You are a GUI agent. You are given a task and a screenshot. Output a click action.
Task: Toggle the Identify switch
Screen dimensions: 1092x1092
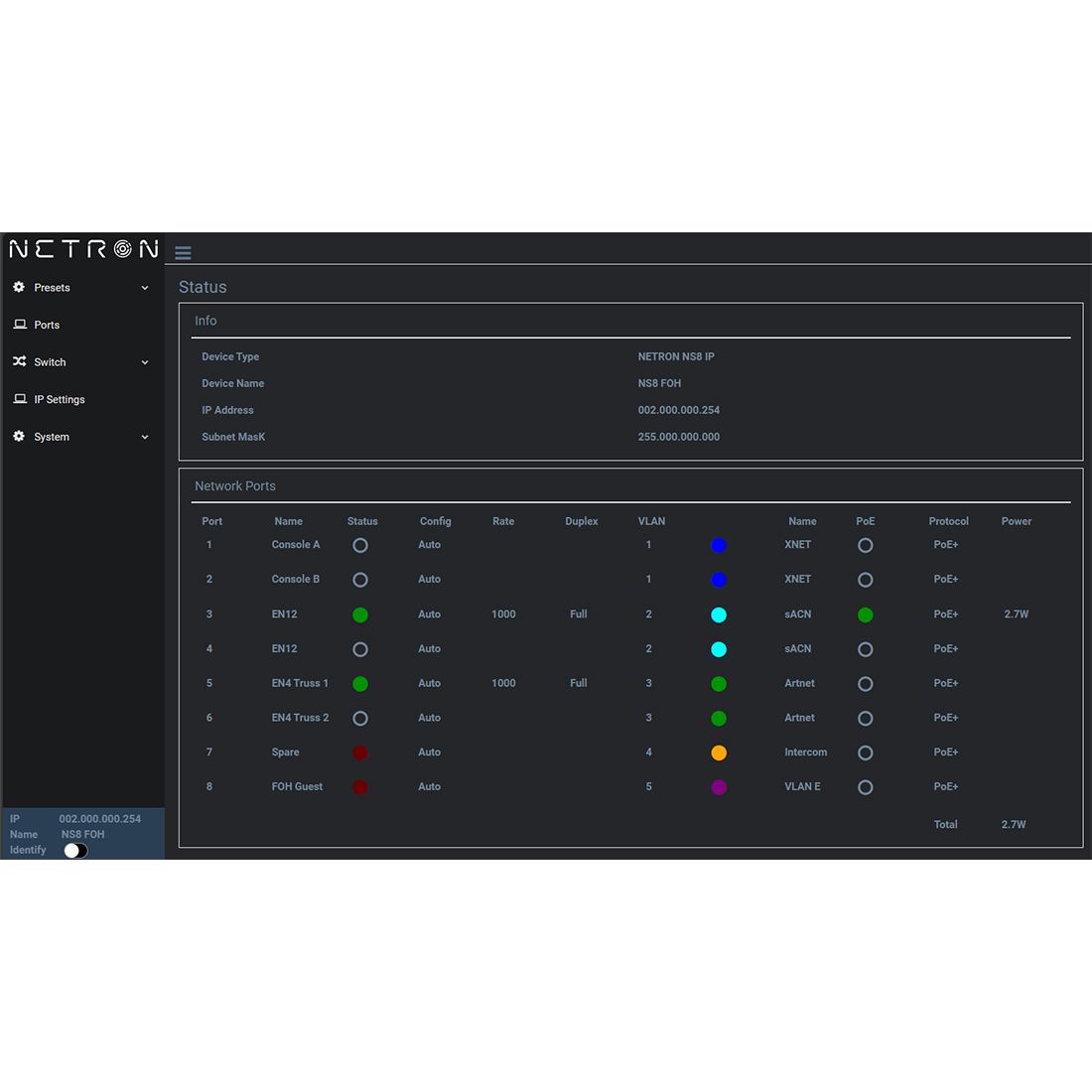click(x=74, y=851)
